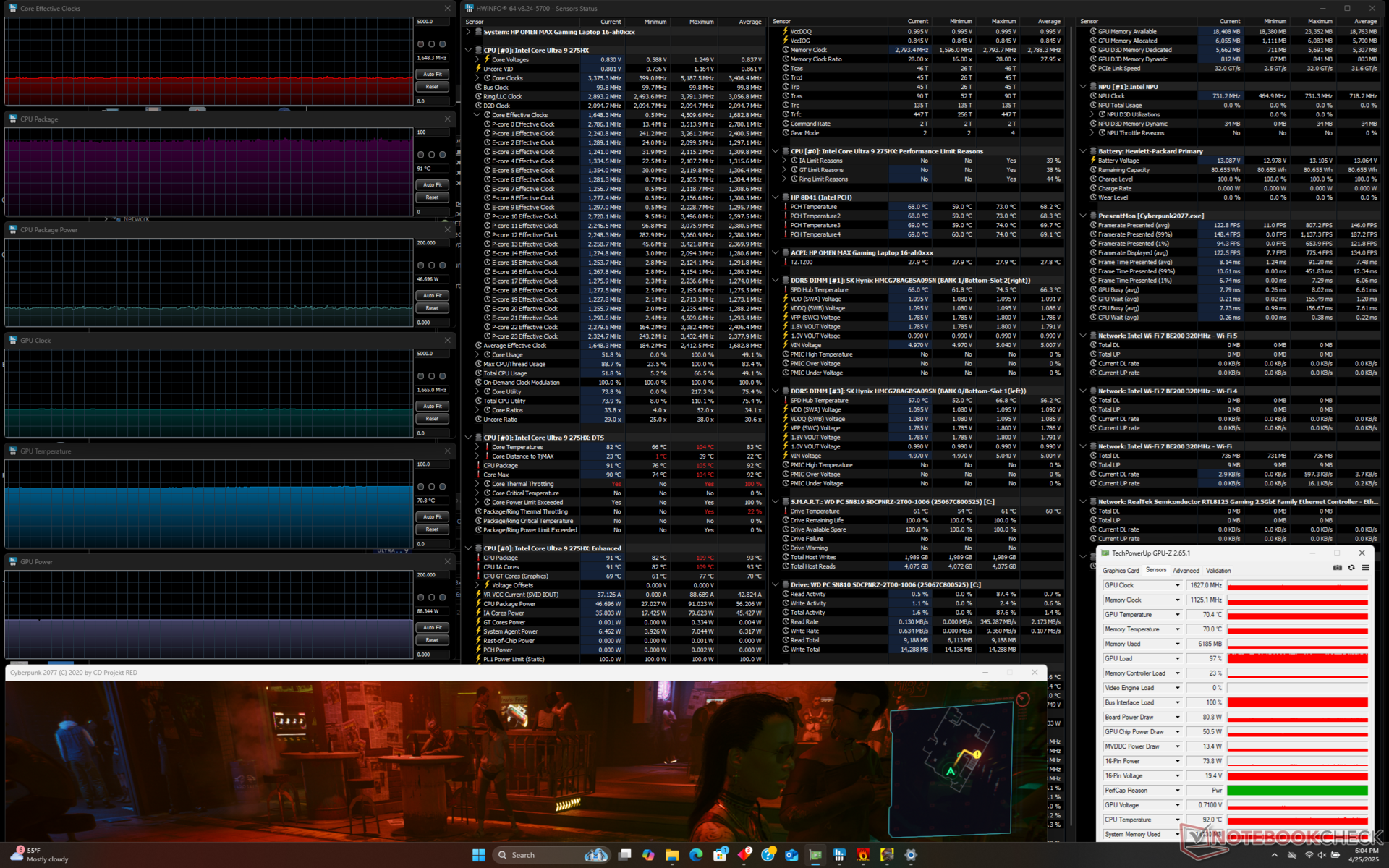Switch to Graphics Card tab in GPU-Z
This screenshot has width=1389, height=868.
point(1121,571)
